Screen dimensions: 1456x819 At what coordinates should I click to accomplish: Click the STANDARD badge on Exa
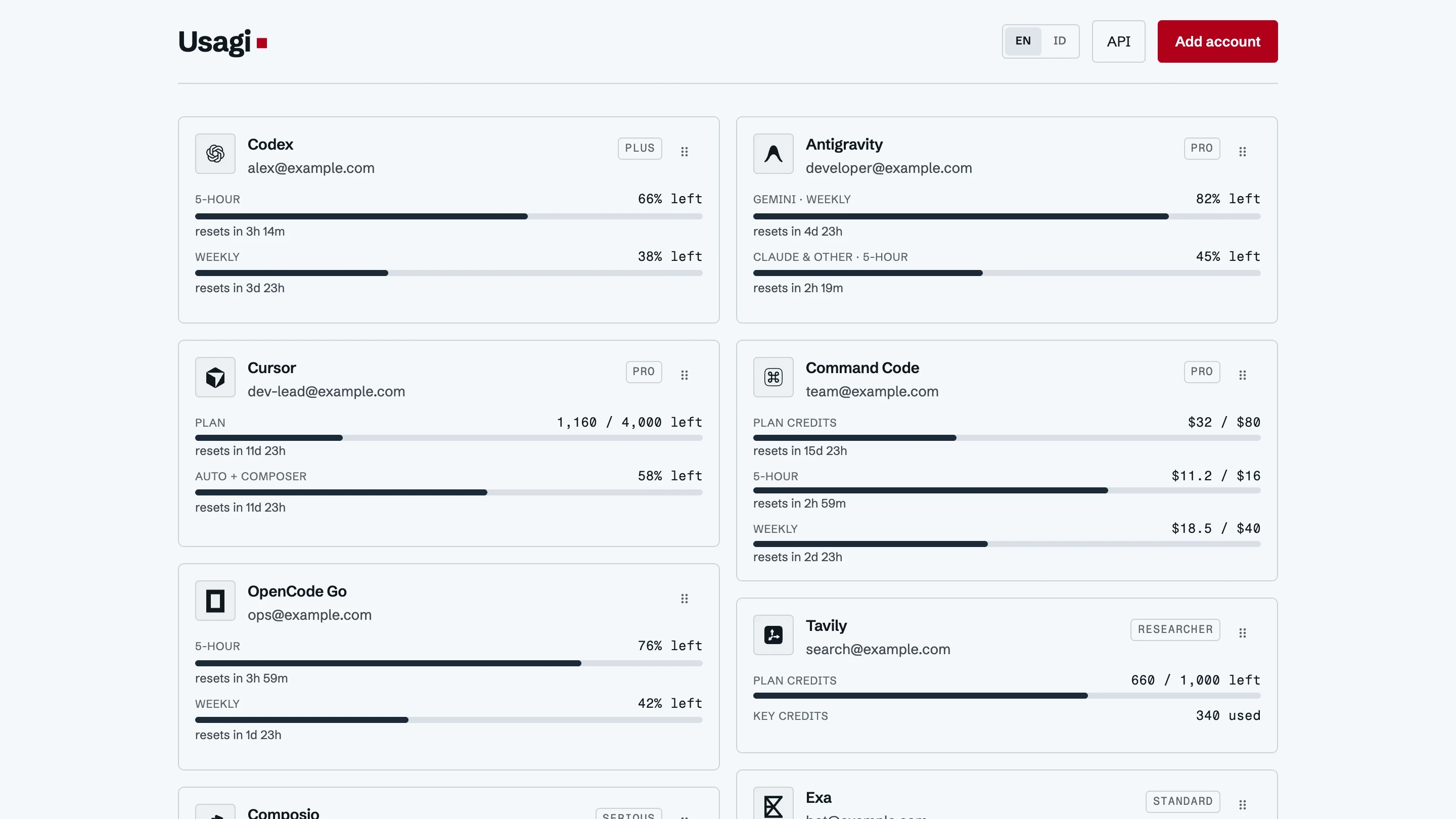[x=1182, y=801]
